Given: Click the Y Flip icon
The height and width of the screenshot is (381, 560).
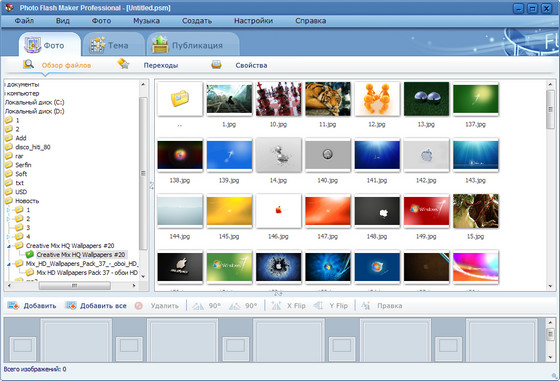Looking at the screenshot, I should (x=318, y=306).
